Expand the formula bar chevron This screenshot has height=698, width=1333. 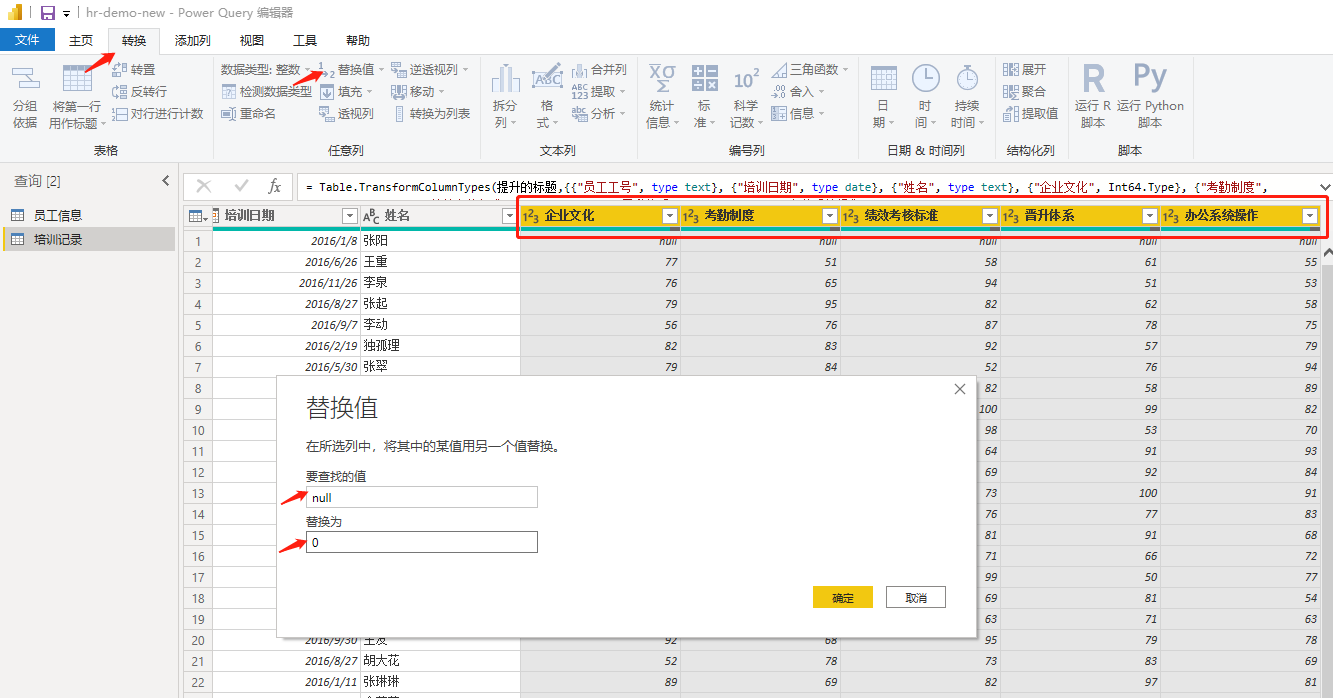pyautogui.click(x=1325, y=186)
